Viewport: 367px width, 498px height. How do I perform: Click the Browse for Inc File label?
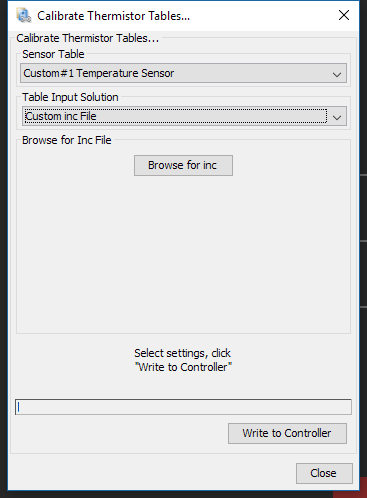(x=67, y=140)
